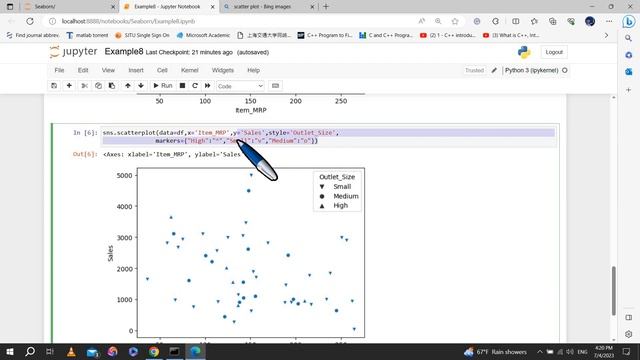Open the File menu

point(59,70)
